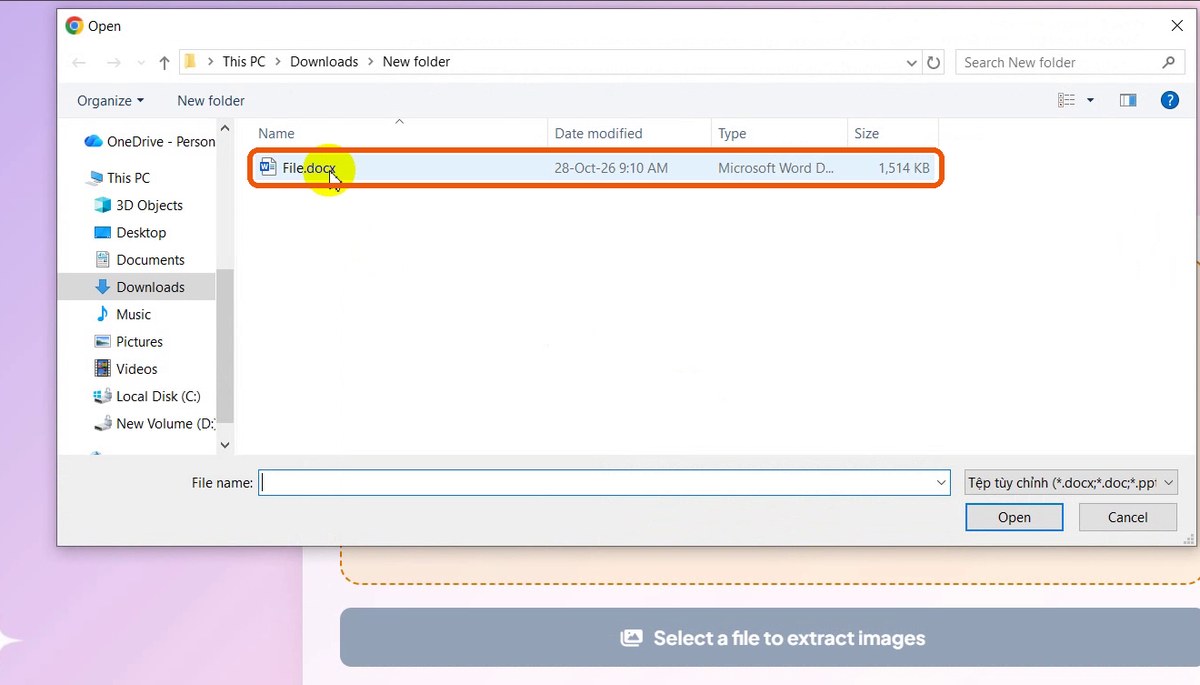
Task: Click the OneDrive cloud icon
Action: (93, 141)
